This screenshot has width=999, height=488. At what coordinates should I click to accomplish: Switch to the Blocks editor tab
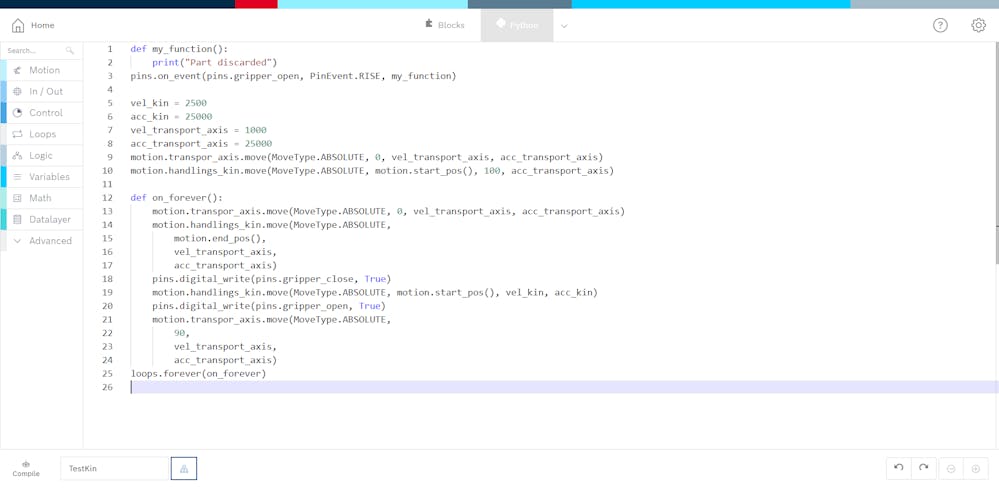point(445,25)
